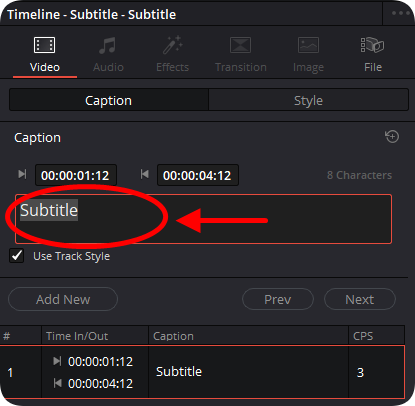Open the Transition inspector tab
Viewport: 415px width, 406px height.
pos(241,54)
